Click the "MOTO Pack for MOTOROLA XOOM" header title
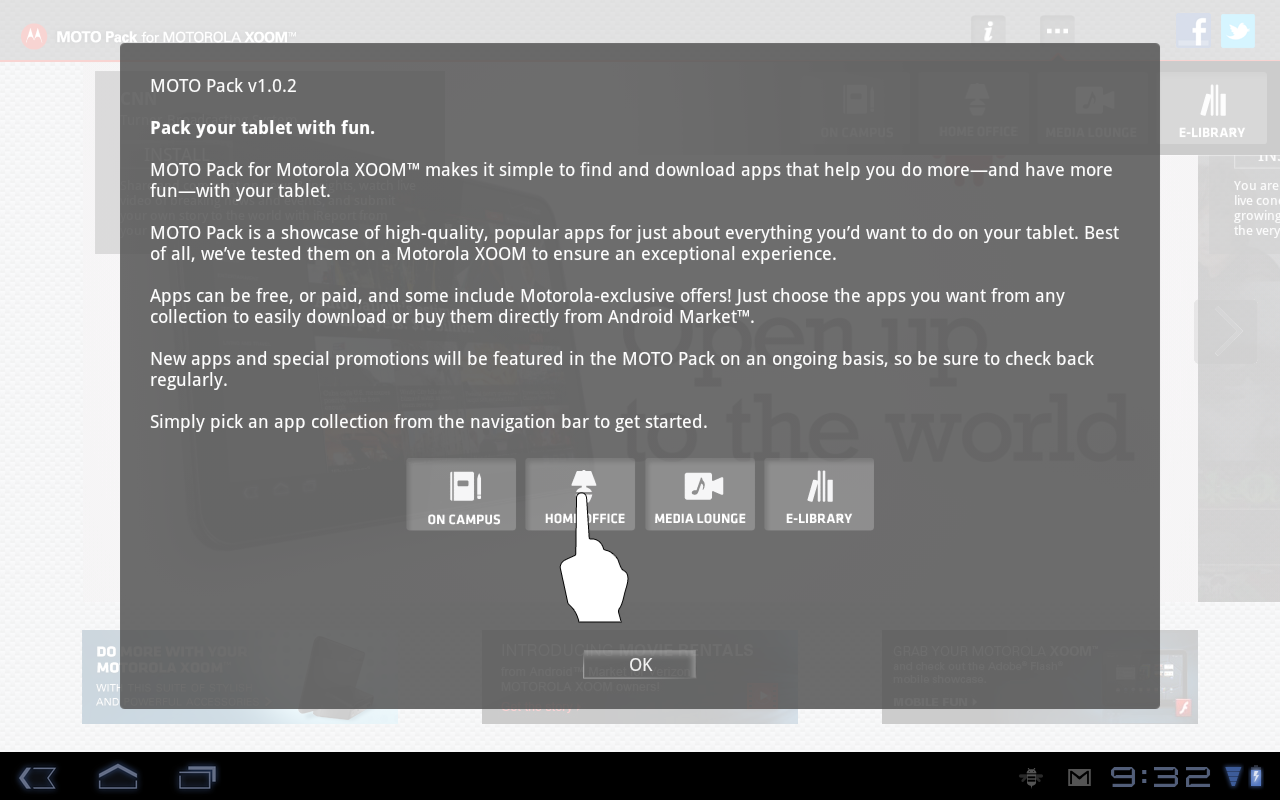 [x=176, y=37]
